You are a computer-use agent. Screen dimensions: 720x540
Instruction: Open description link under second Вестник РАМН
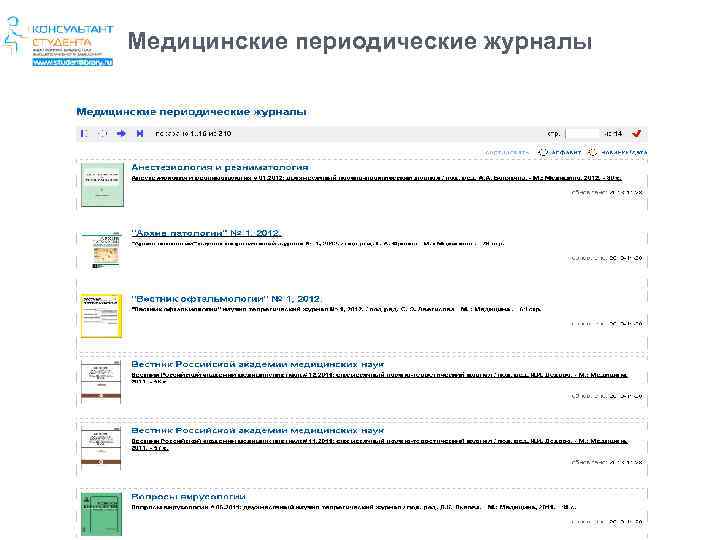click(x=379, y=444)
